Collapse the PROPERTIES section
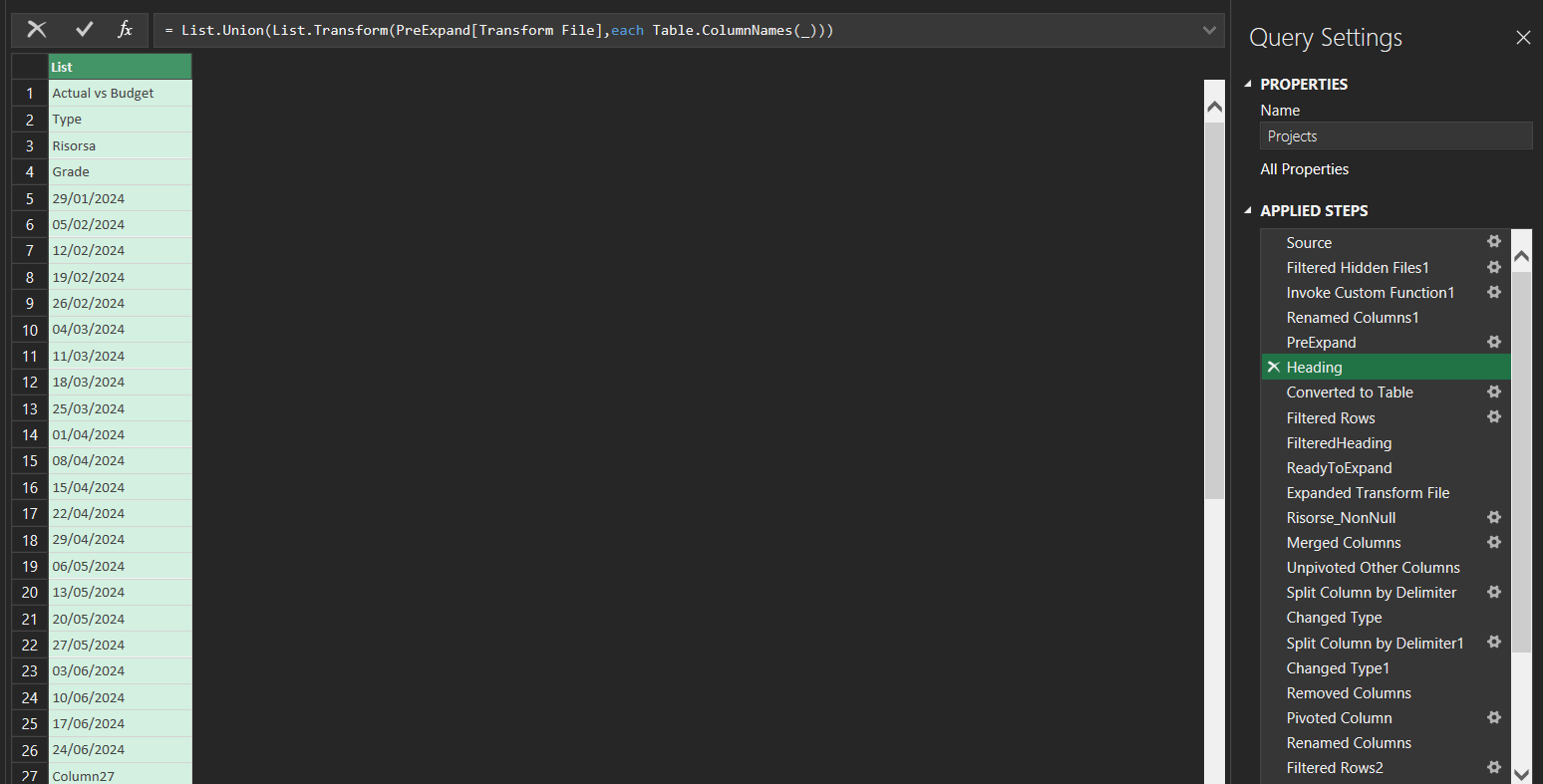1543x784 pixels. point(1248,85)
